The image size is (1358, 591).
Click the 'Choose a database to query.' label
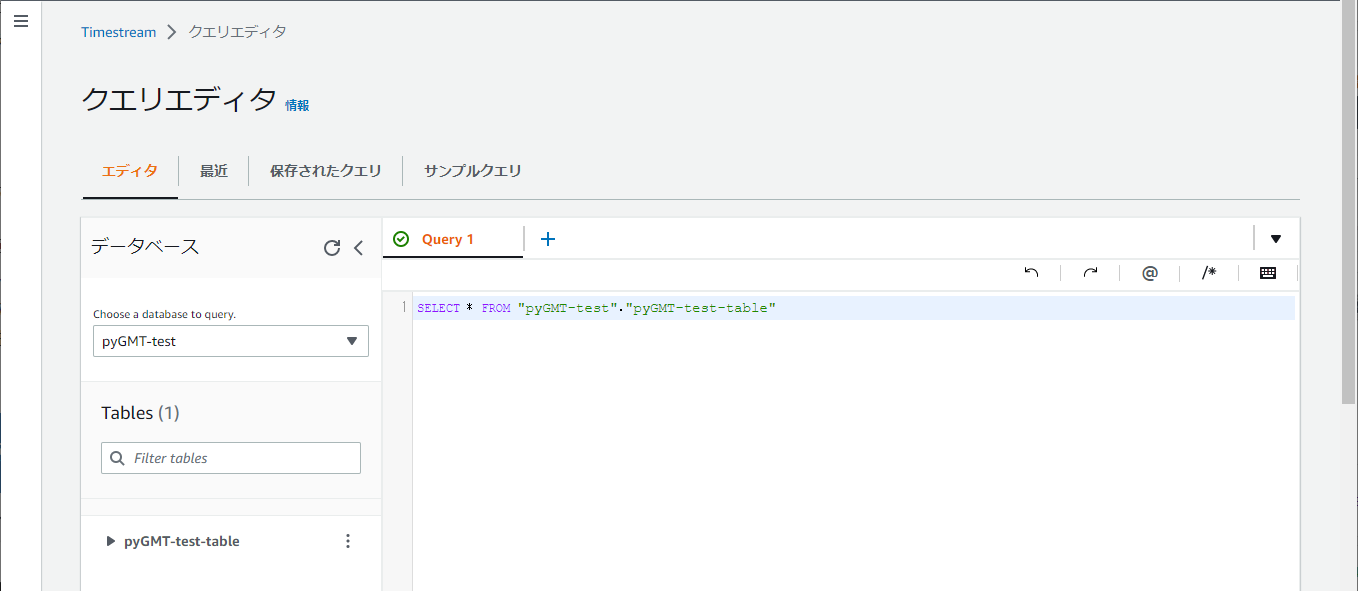pos(165,314)
